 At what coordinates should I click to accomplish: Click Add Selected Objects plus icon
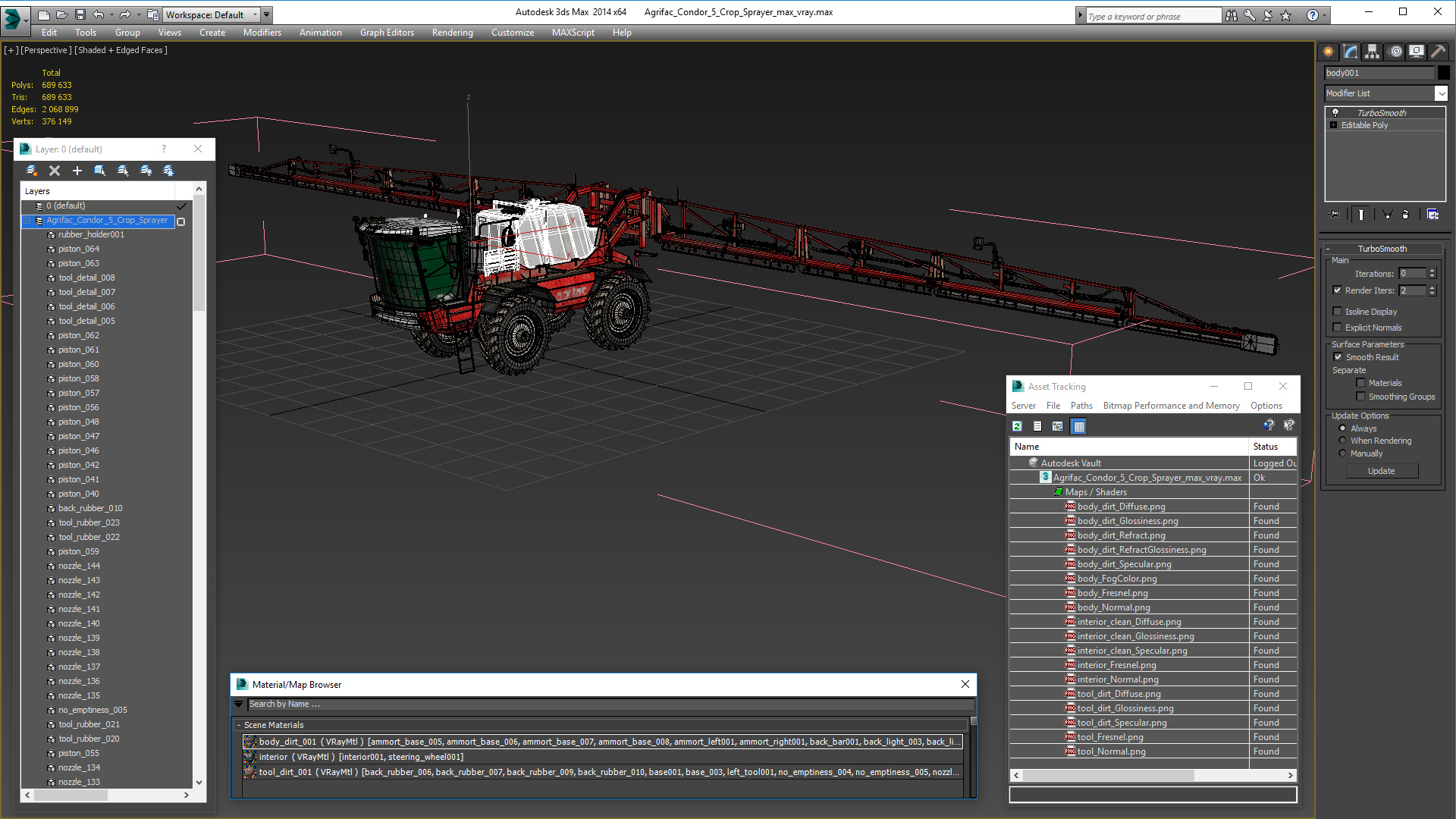(x=77, y=171)
